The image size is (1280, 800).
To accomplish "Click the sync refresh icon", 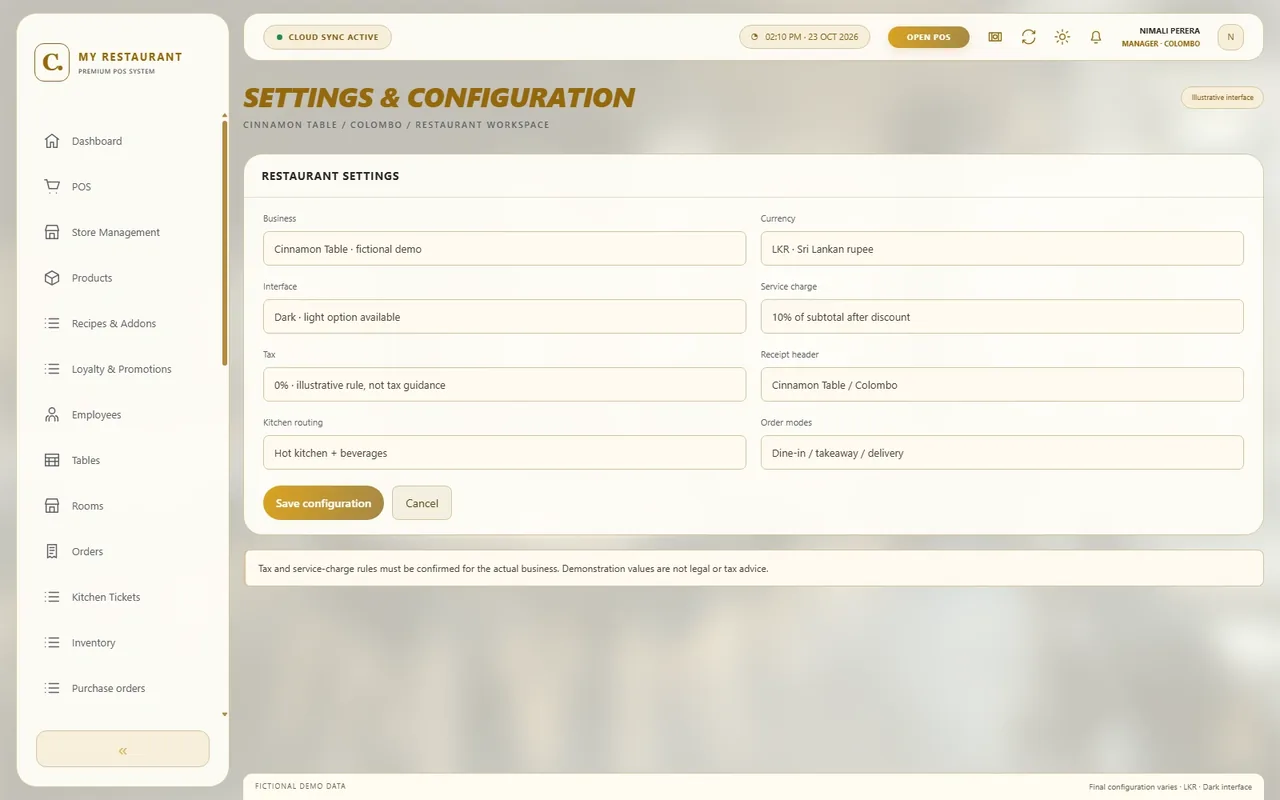I will pos(1028,37).
